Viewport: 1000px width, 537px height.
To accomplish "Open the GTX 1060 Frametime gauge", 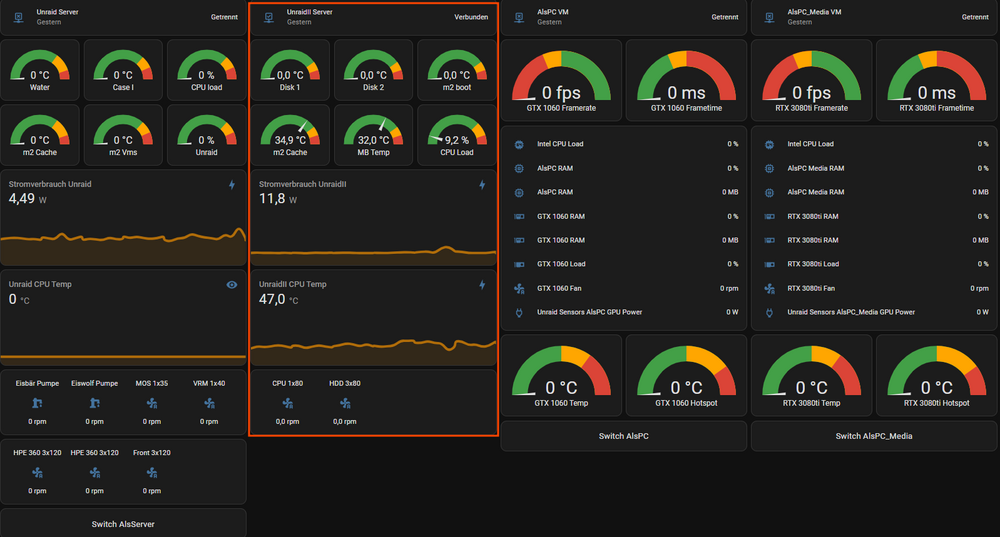I will [x=686, y=80].
